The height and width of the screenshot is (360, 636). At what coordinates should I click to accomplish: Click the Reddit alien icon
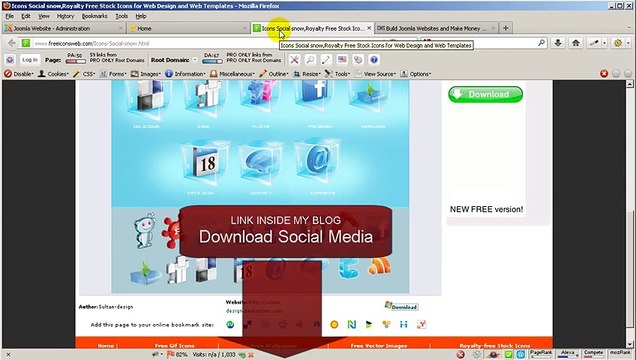145,231
